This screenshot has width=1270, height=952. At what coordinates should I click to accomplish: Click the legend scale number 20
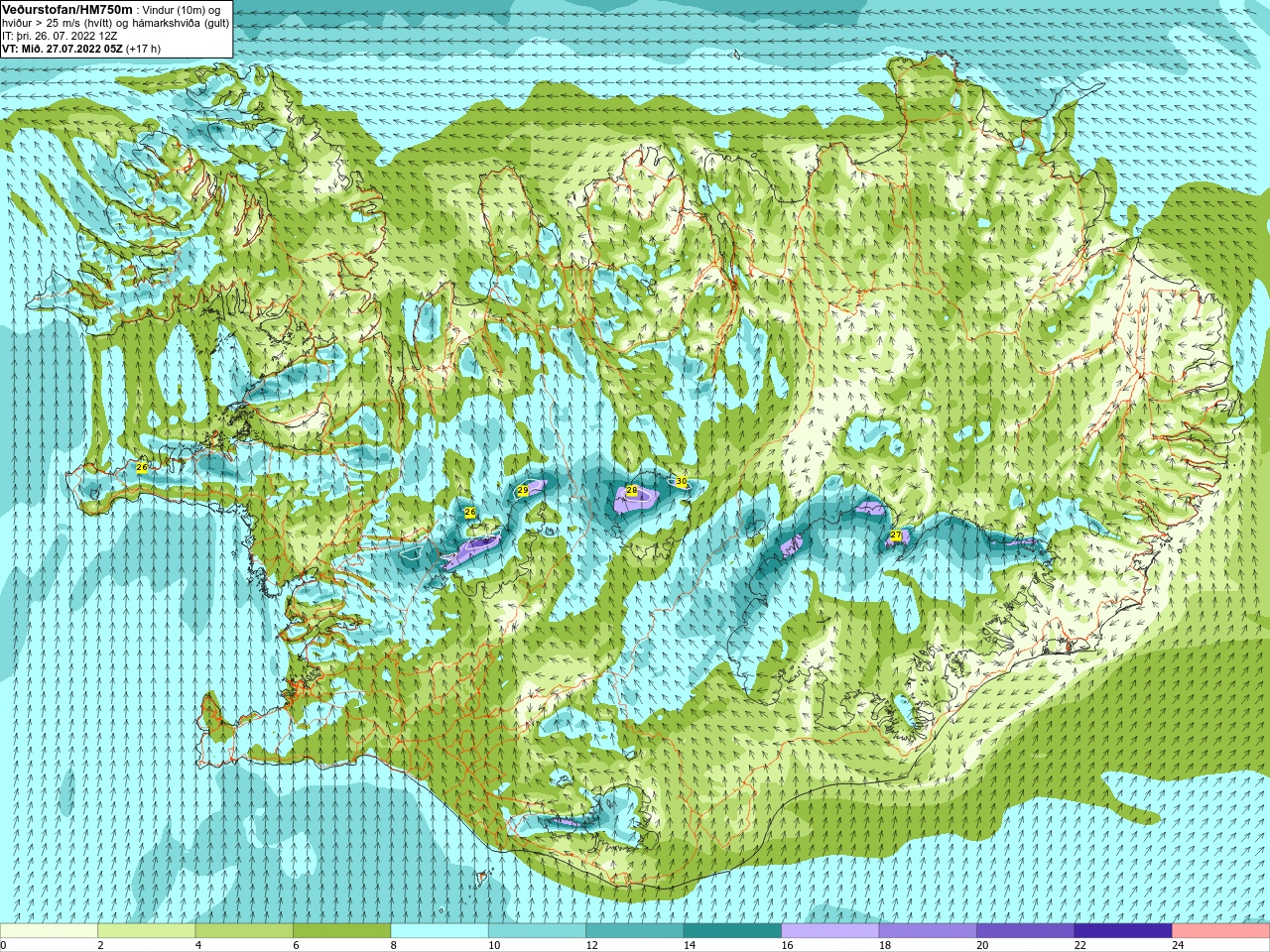click(x=982, y=945)
